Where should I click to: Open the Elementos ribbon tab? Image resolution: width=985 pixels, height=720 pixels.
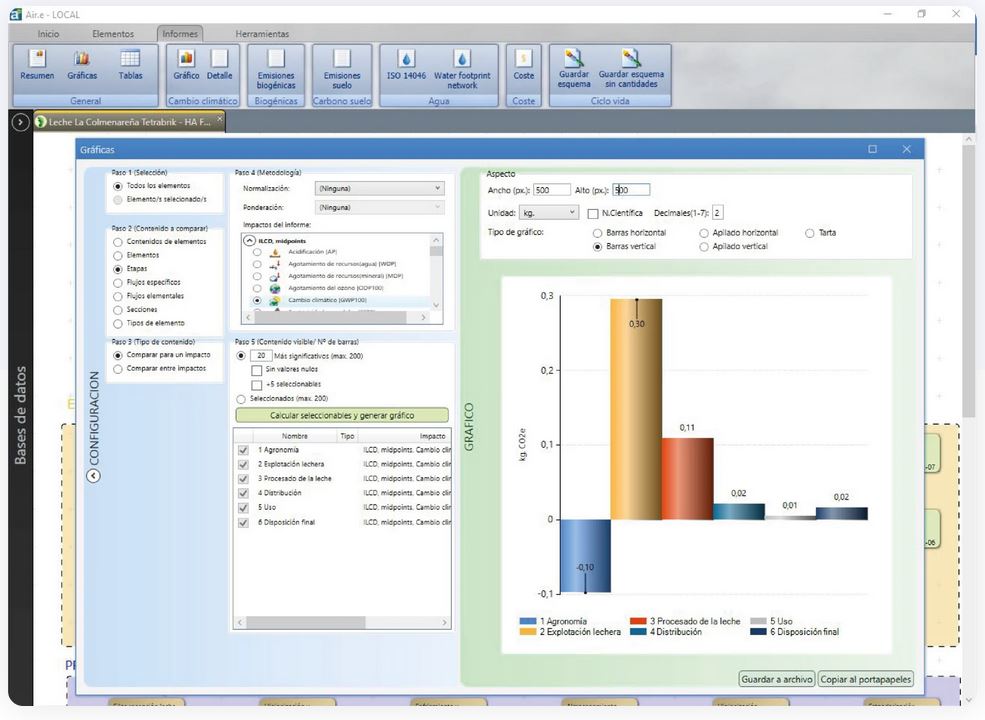[113, 34]
